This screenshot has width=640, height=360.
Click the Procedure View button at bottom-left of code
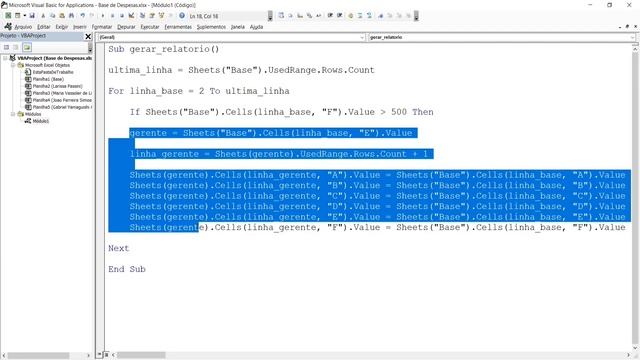[100, 355]
